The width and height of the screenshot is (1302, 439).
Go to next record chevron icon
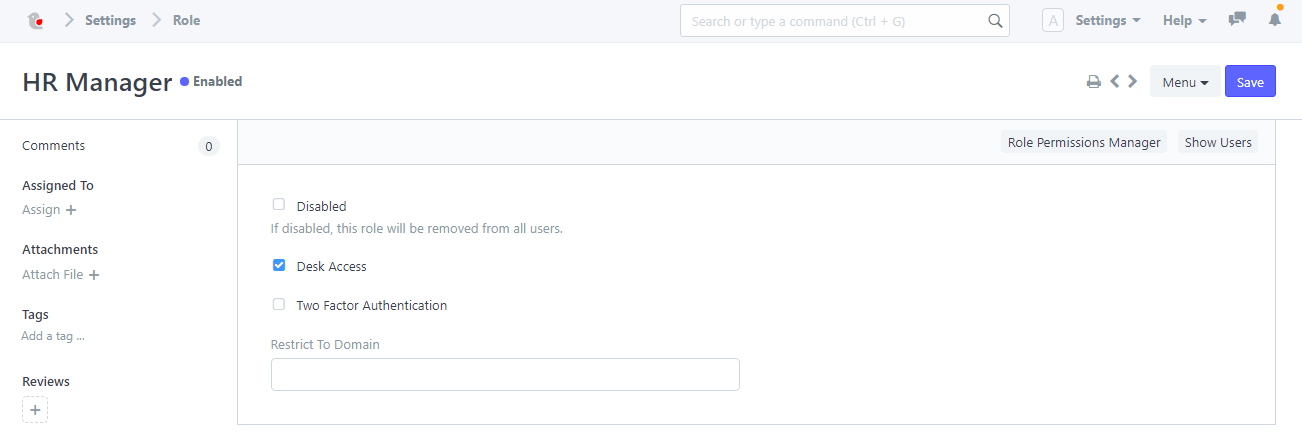[1133, 82]
